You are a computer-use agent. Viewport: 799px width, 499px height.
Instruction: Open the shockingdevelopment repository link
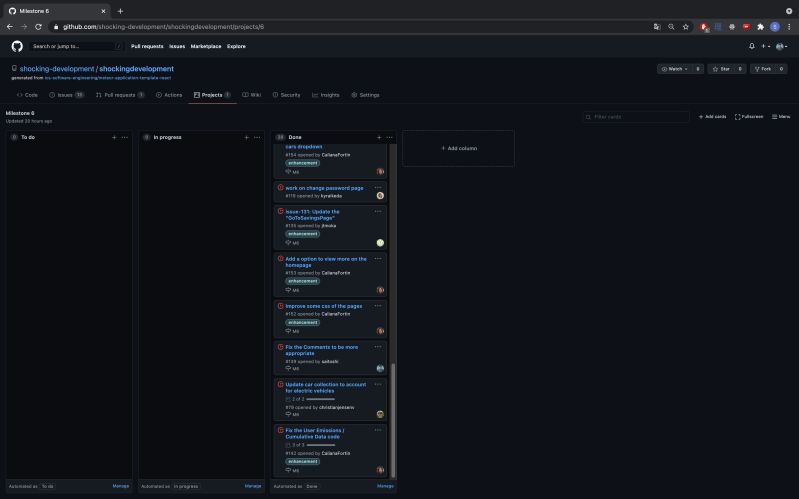pos(137,69)
